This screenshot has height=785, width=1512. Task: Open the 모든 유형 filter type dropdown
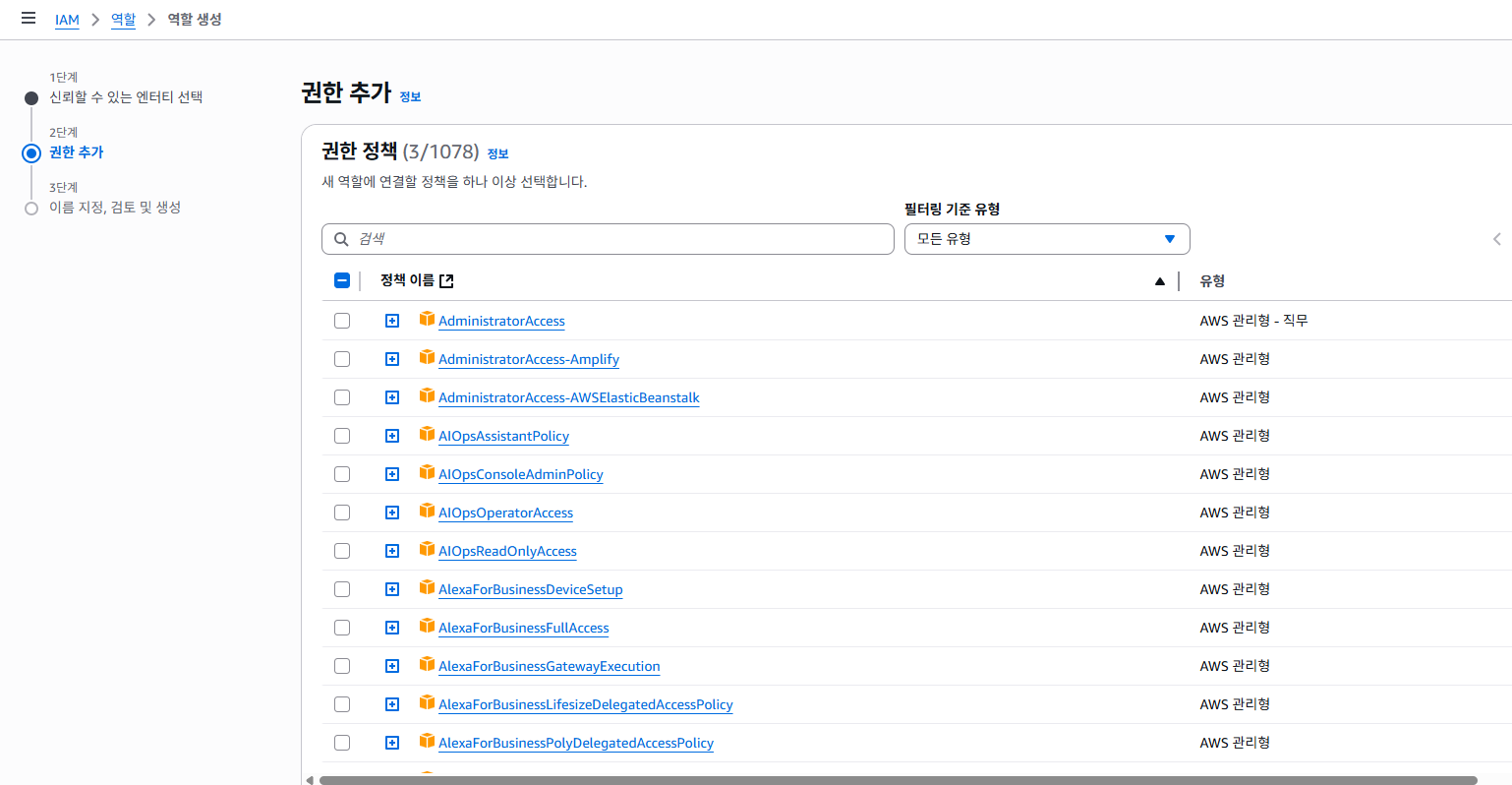tap(1047, 239)
